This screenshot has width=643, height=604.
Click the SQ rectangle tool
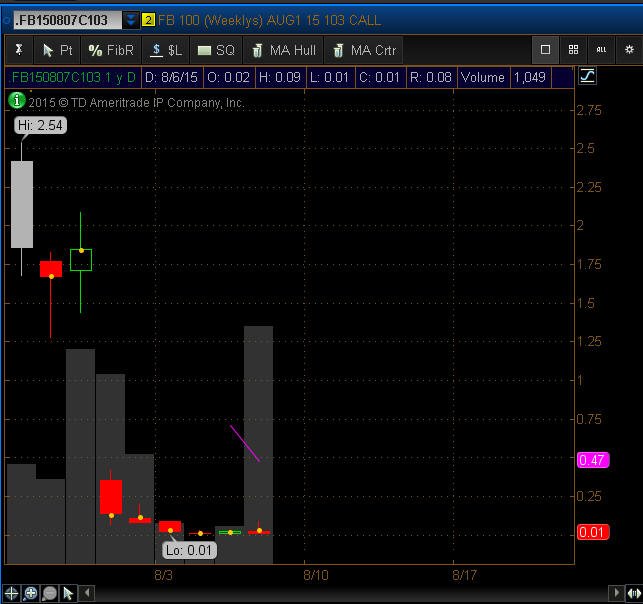[217, 50]
